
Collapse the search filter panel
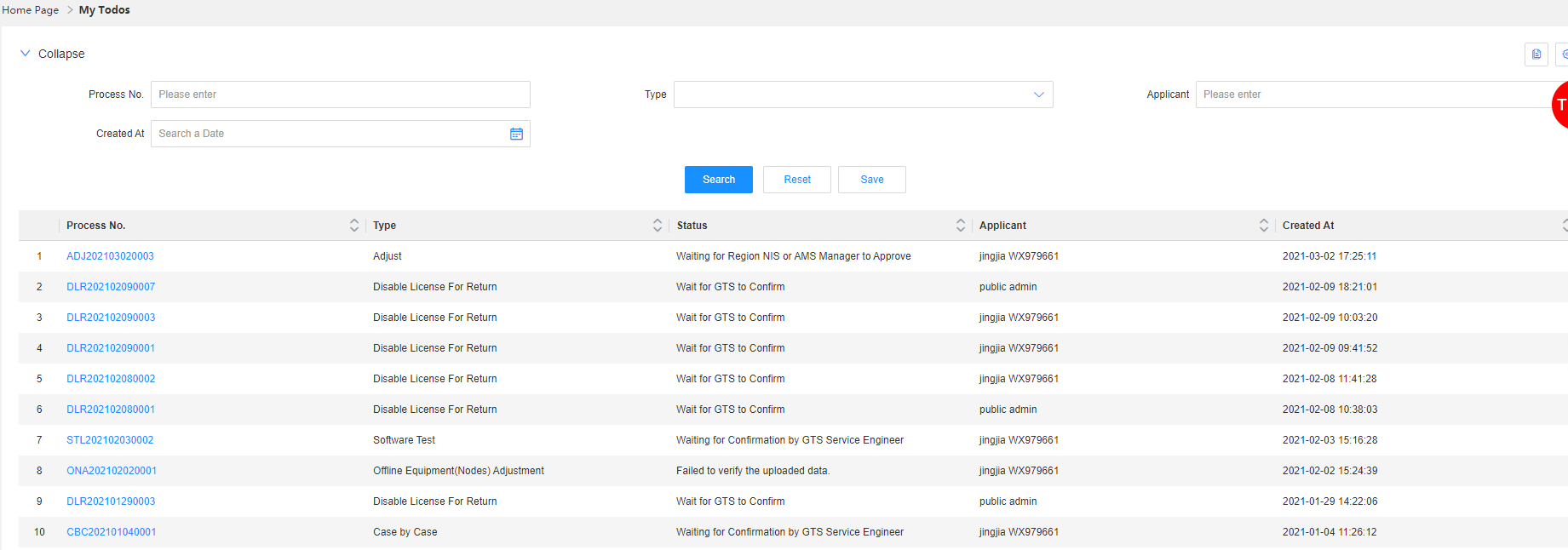[x=52, y=54]
